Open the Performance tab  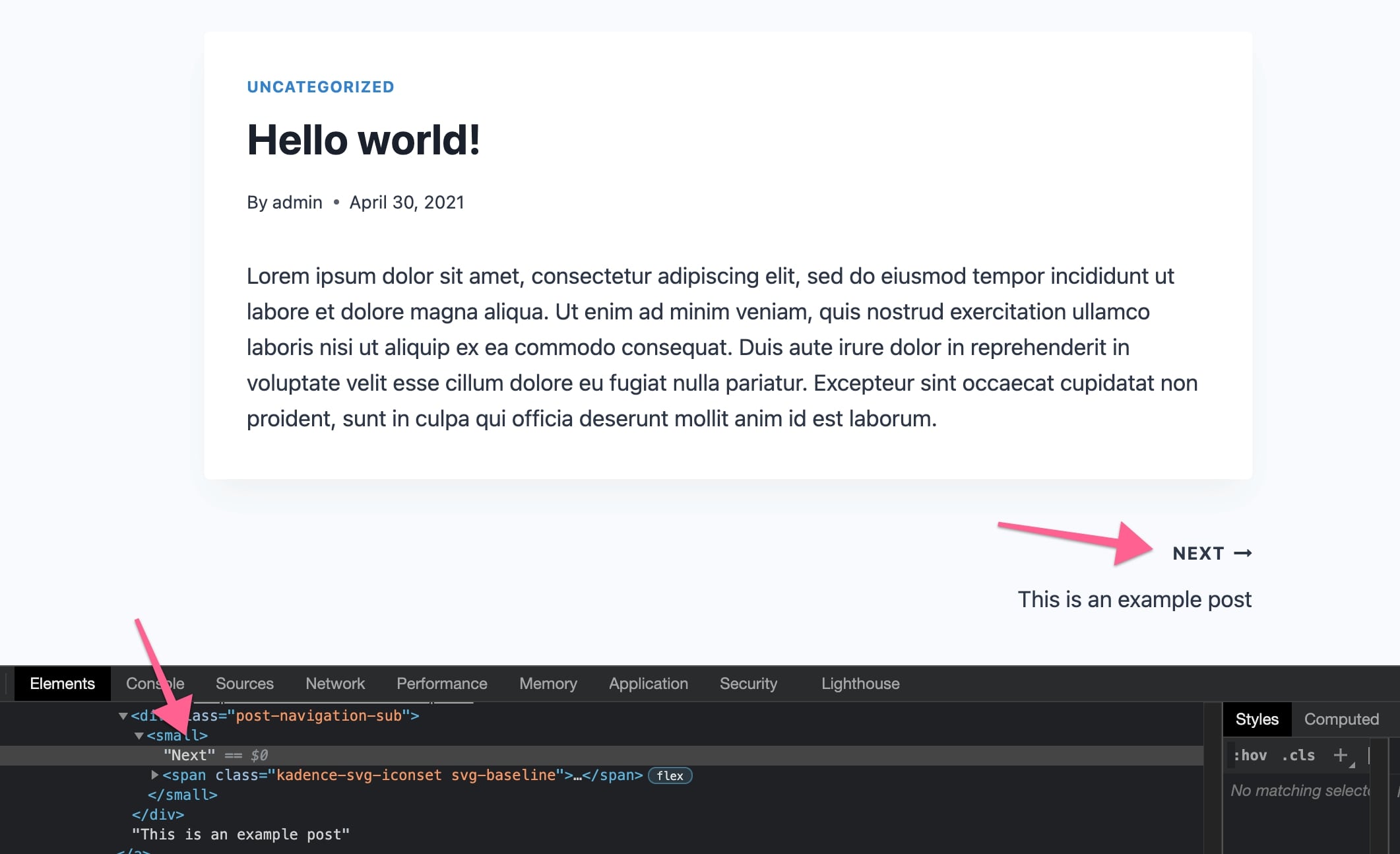tap(441, 683)
